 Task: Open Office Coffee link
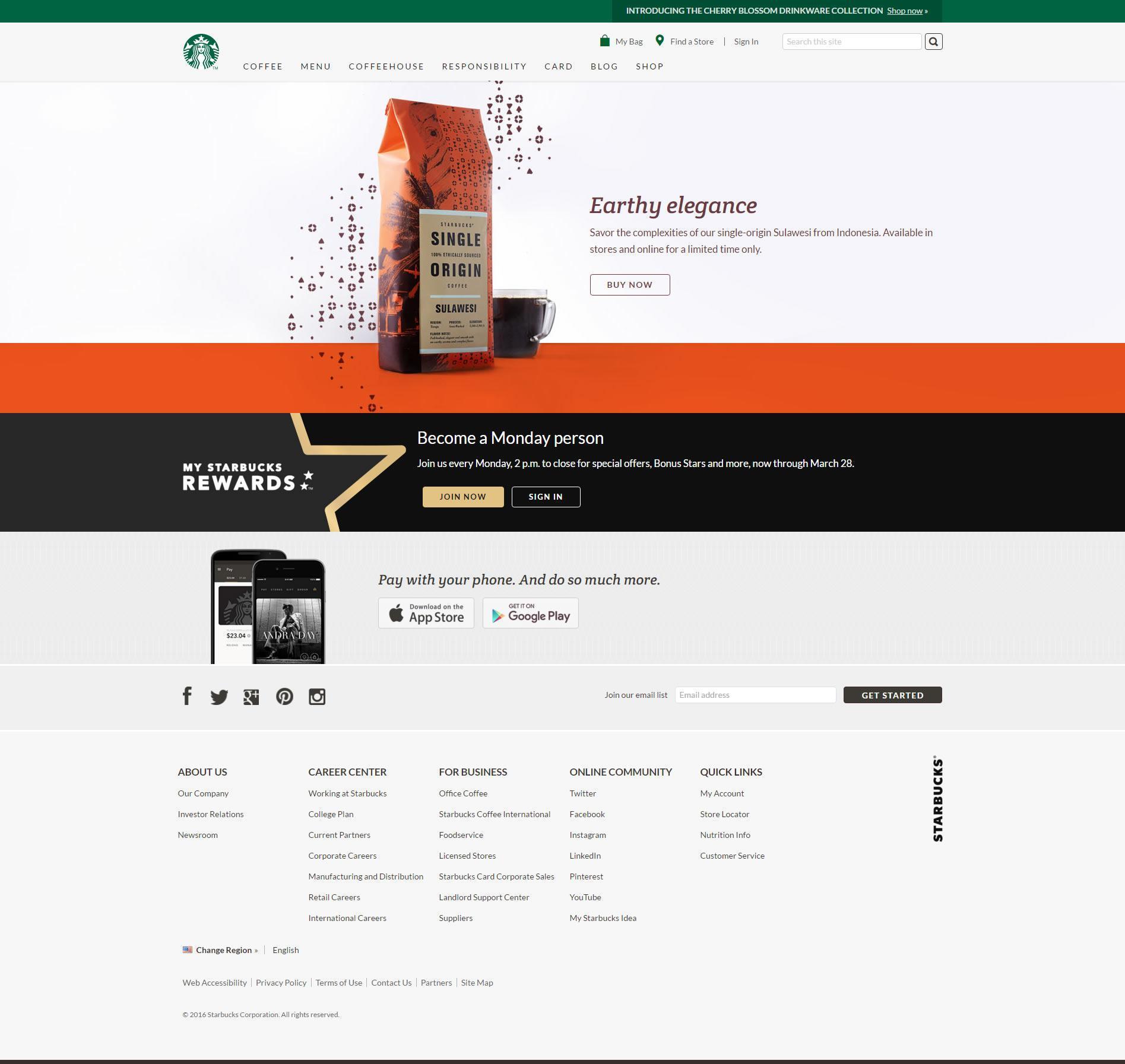click(x=463, y=793)
